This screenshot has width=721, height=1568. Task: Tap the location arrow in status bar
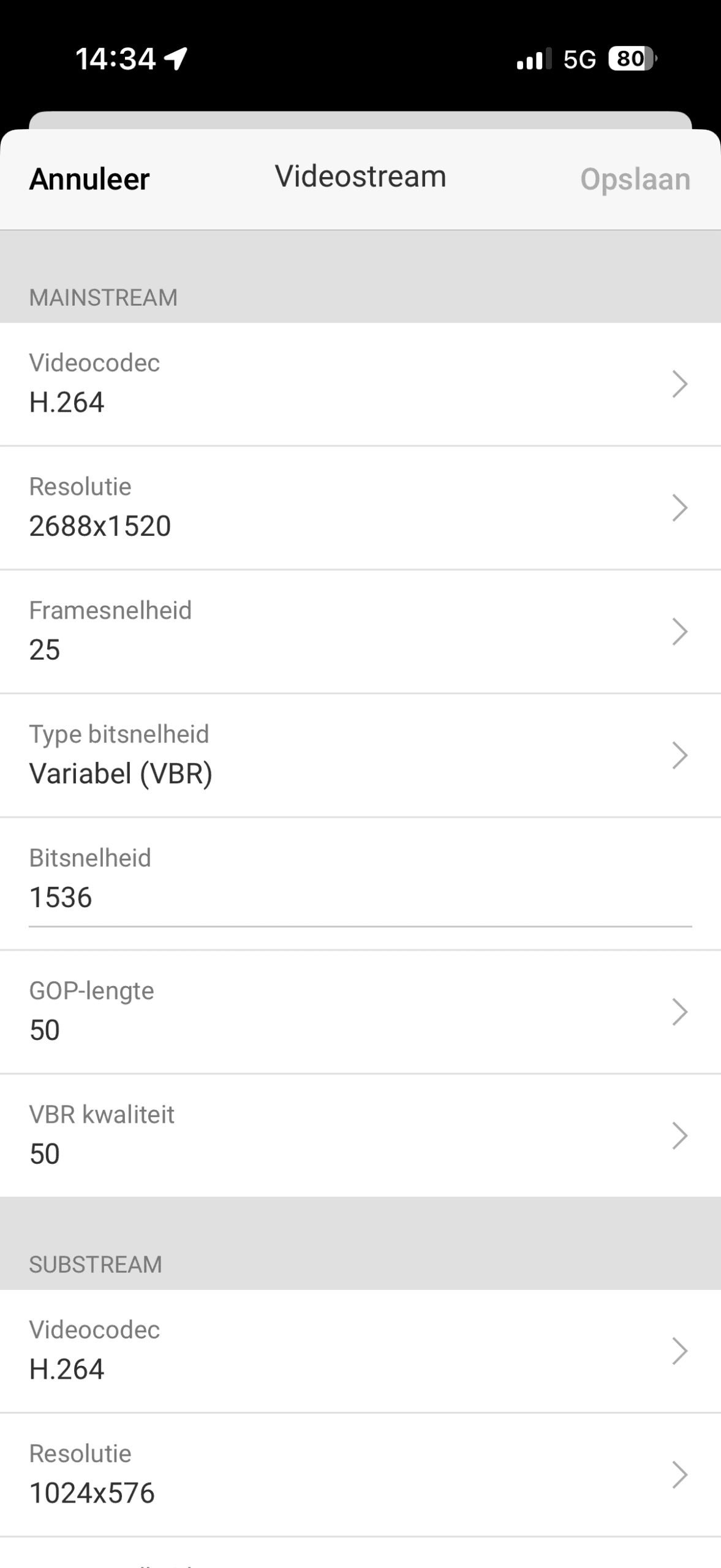coord(176,59)
